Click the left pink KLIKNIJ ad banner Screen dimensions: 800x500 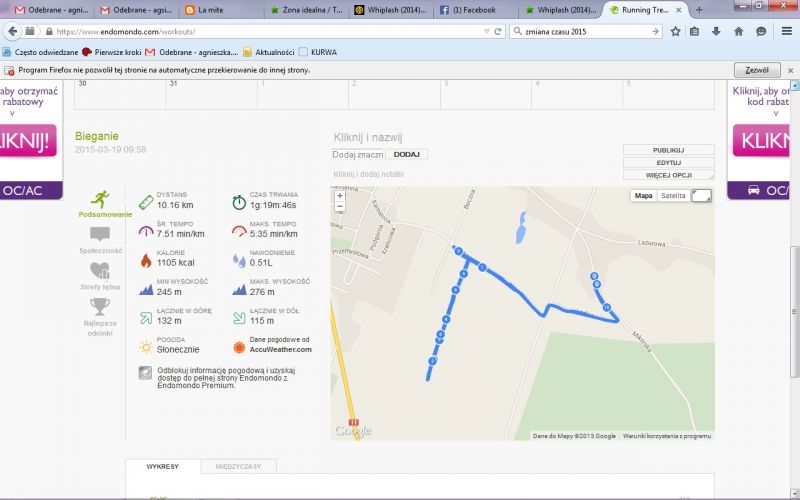[28, 140]
